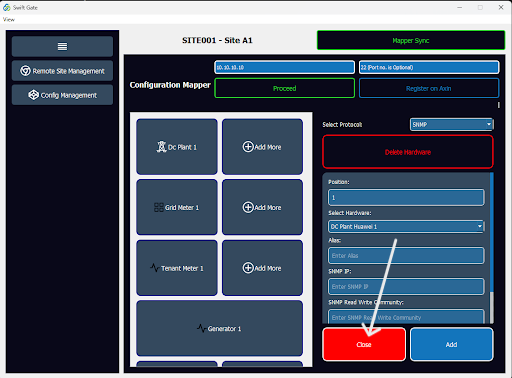Select the Generator 1 tile
This screenshot has height=378, width=512.
[x=219, y=329]
